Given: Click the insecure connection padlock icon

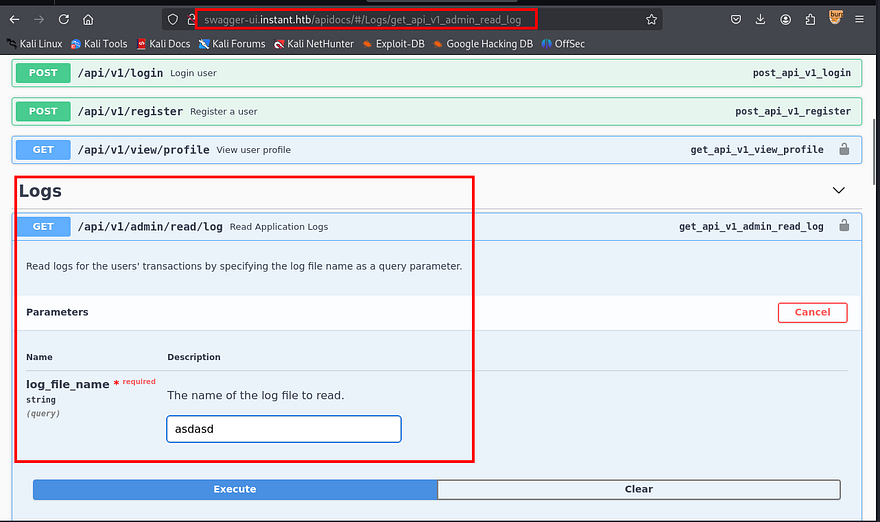Looking at the screenshot, I should click(x=191, y=20).
